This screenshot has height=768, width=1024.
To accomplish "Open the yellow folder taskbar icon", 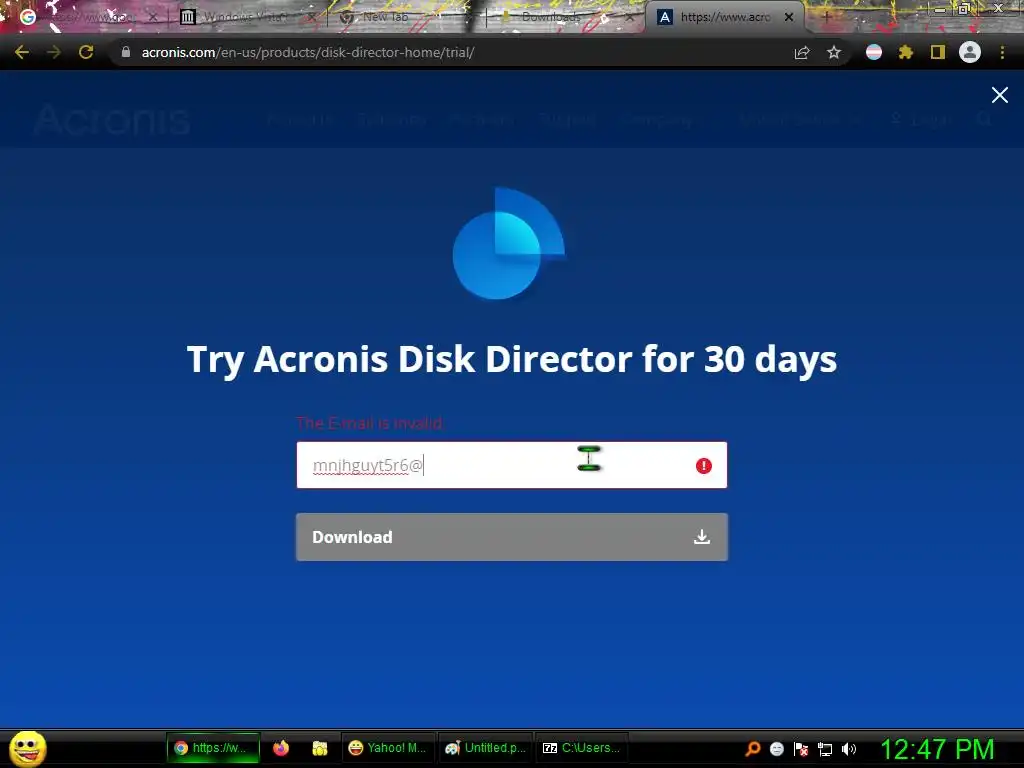I will pos(319,748).
